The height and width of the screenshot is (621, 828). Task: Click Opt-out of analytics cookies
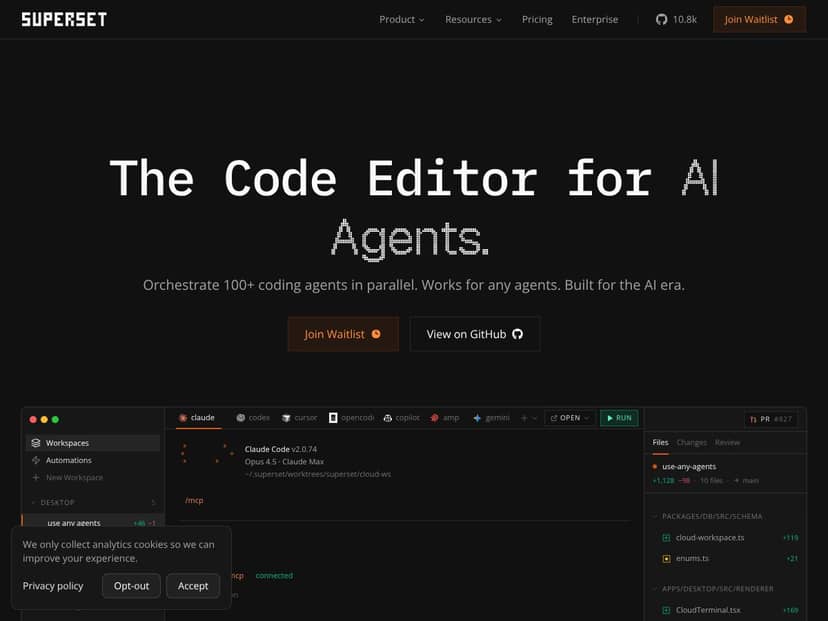pos(131,586)
